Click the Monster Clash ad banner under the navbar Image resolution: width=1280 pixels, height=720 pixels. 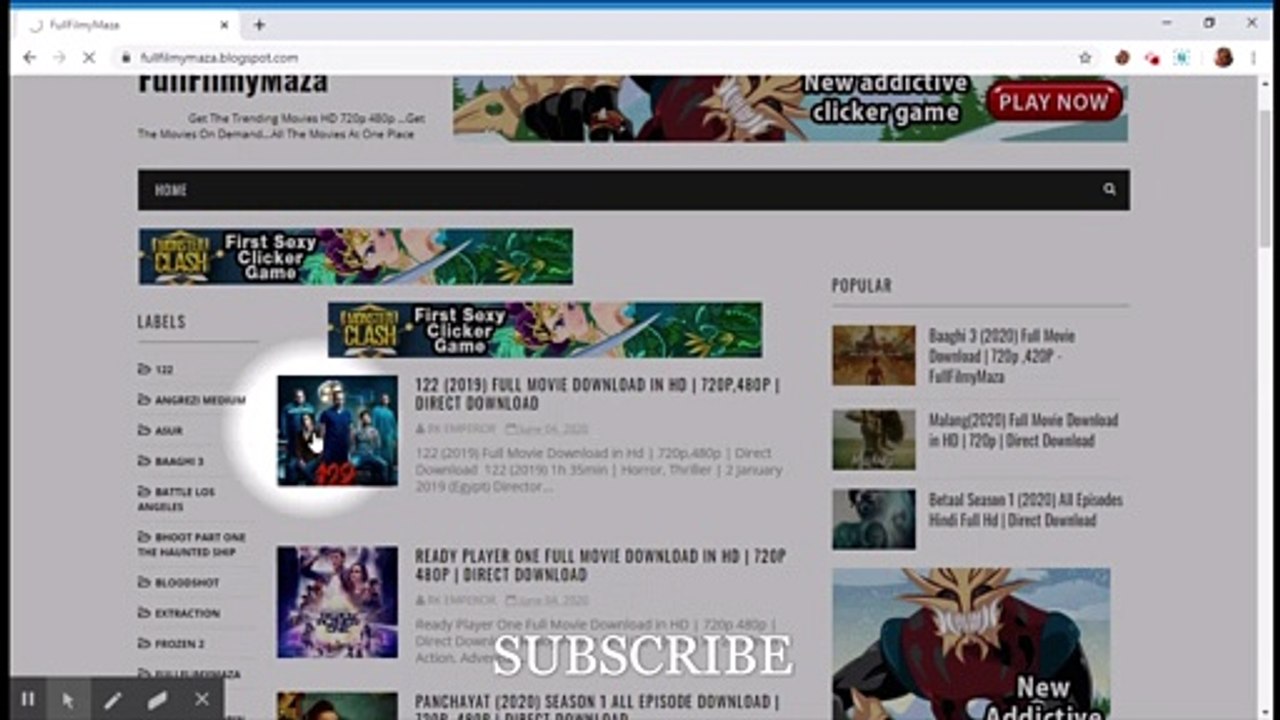(x=355, y=257)
